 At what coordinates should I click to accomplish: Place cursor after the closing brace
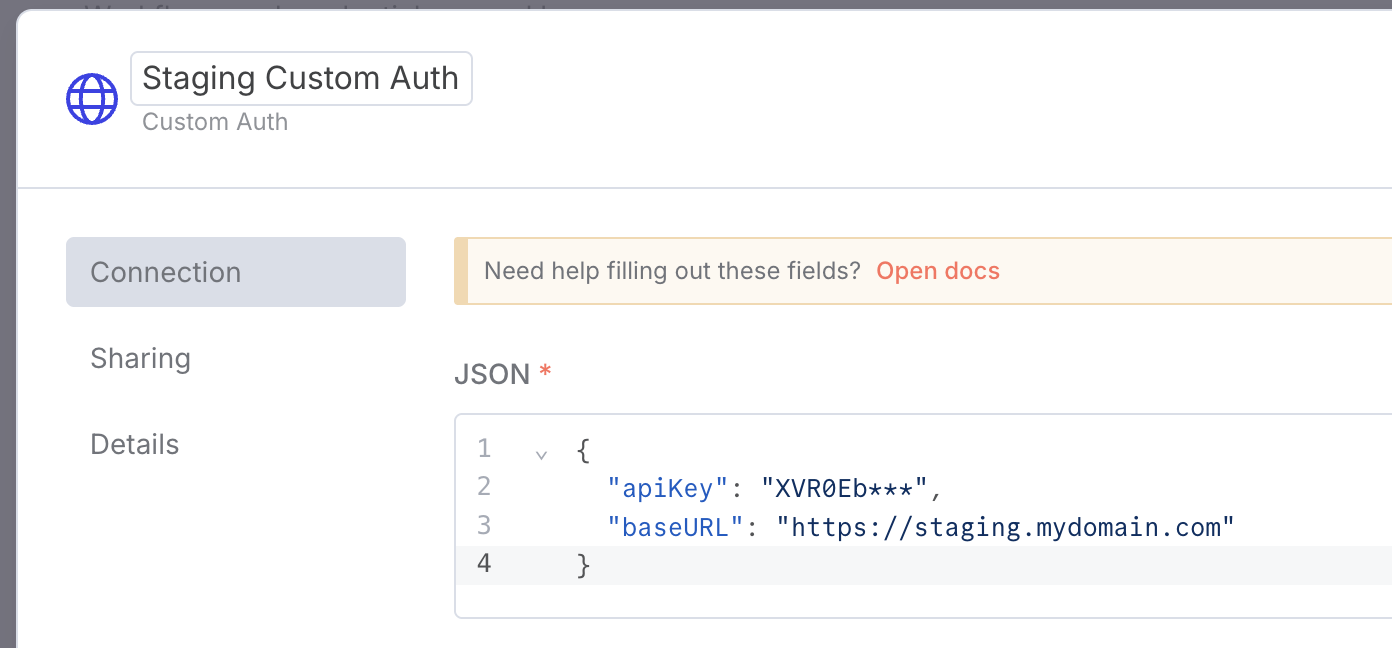(592, 565)
